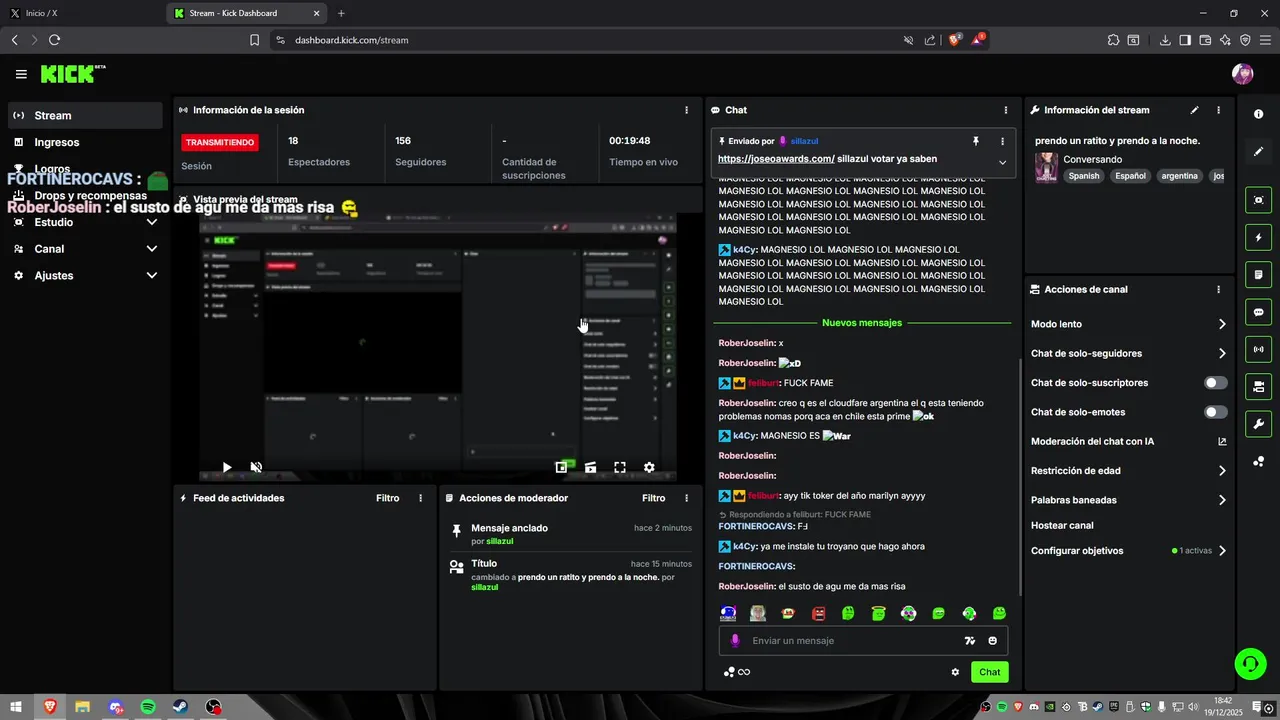Viewport: 1280px width, 720px height.
Task: Open the 7TV emote picker
Action: tap(969, 641)
